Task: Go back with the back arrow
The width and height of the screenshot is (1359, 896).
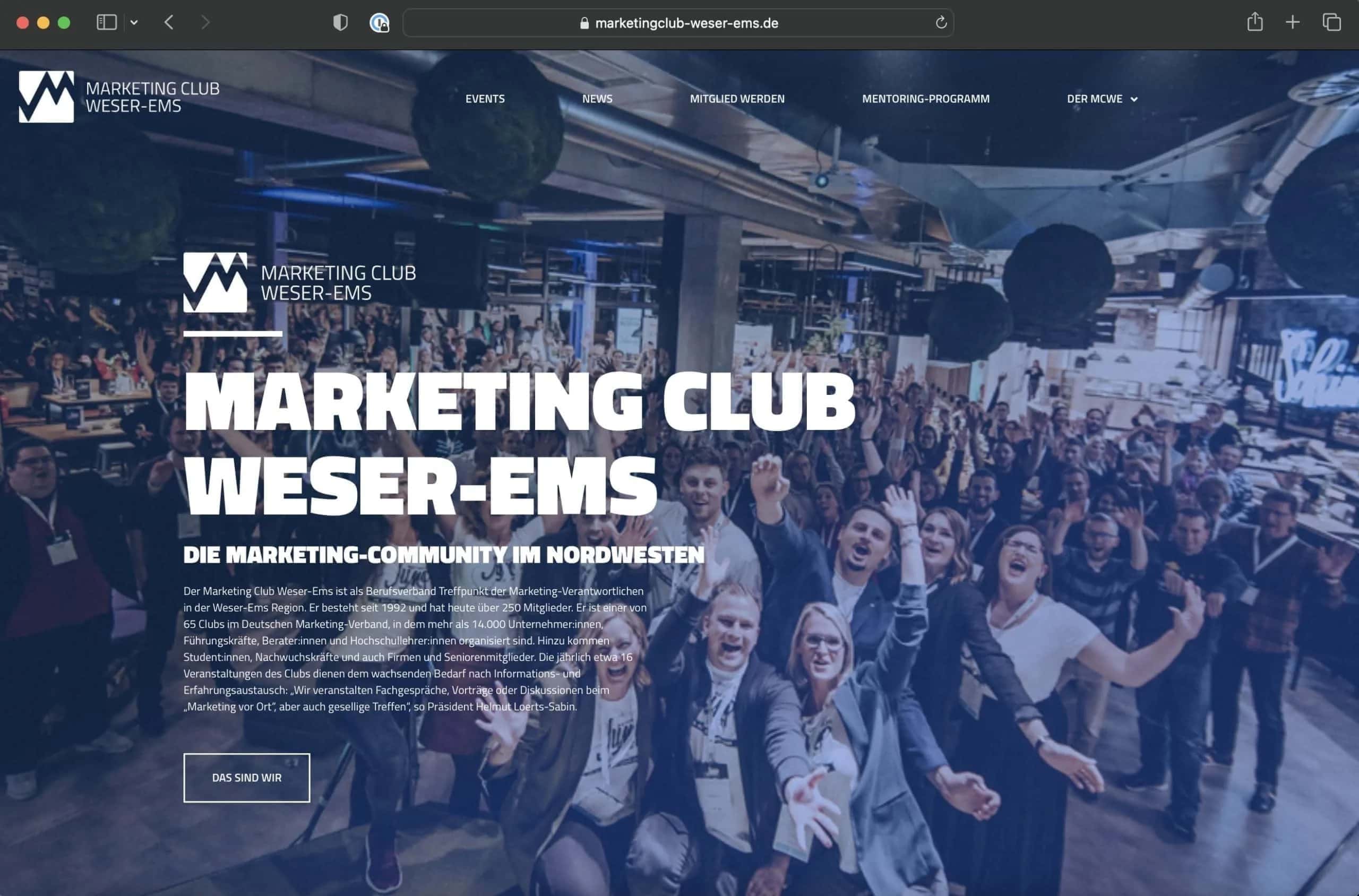Action: pos(169,22)
